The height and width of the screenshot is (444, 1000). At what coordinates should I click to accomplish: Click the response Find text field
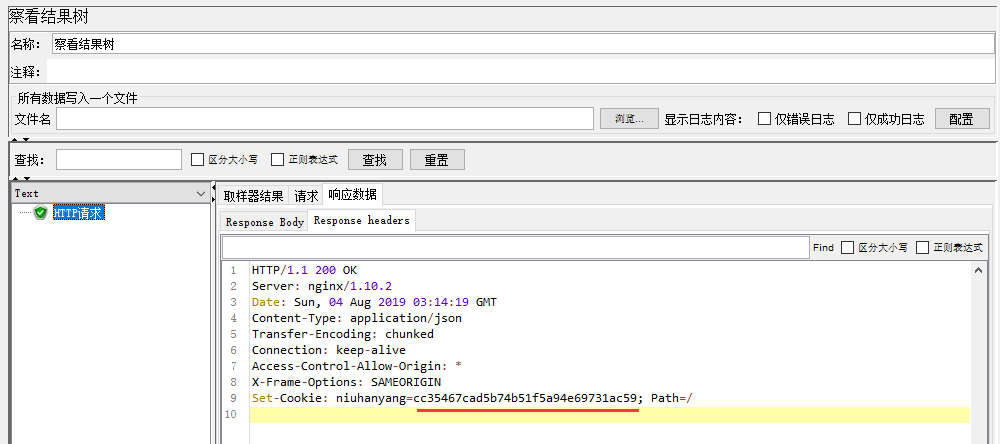(x=514, y=248)
